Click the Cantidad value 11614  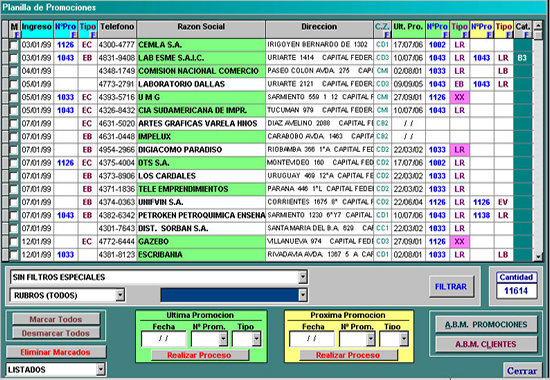[516, 291]
